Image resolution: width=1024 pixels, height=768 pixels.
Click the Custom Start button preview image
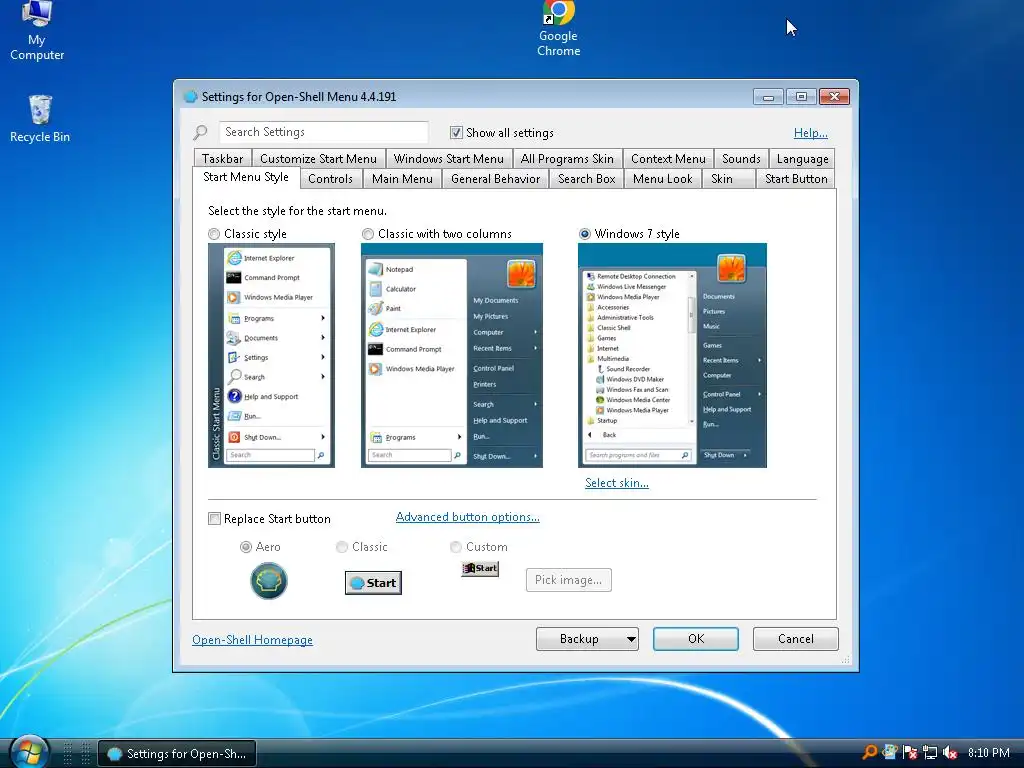coord(480,568)
